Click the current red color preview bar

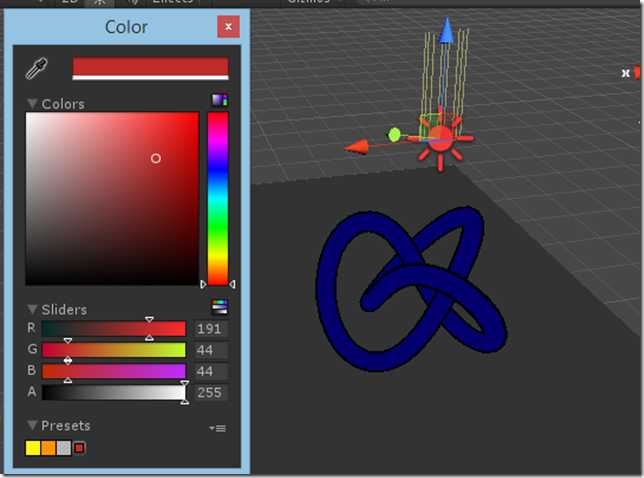(x=150, y=69)
